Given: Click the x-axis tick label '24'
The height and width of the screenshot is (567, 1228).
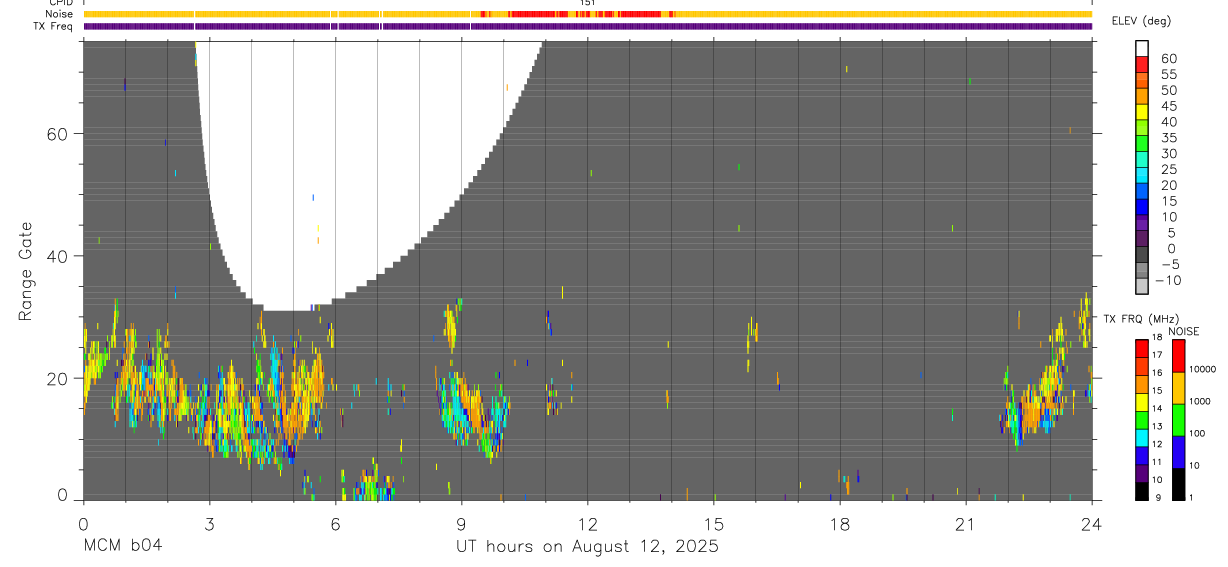Looking at the screenshot, I should click(1091, 524).
